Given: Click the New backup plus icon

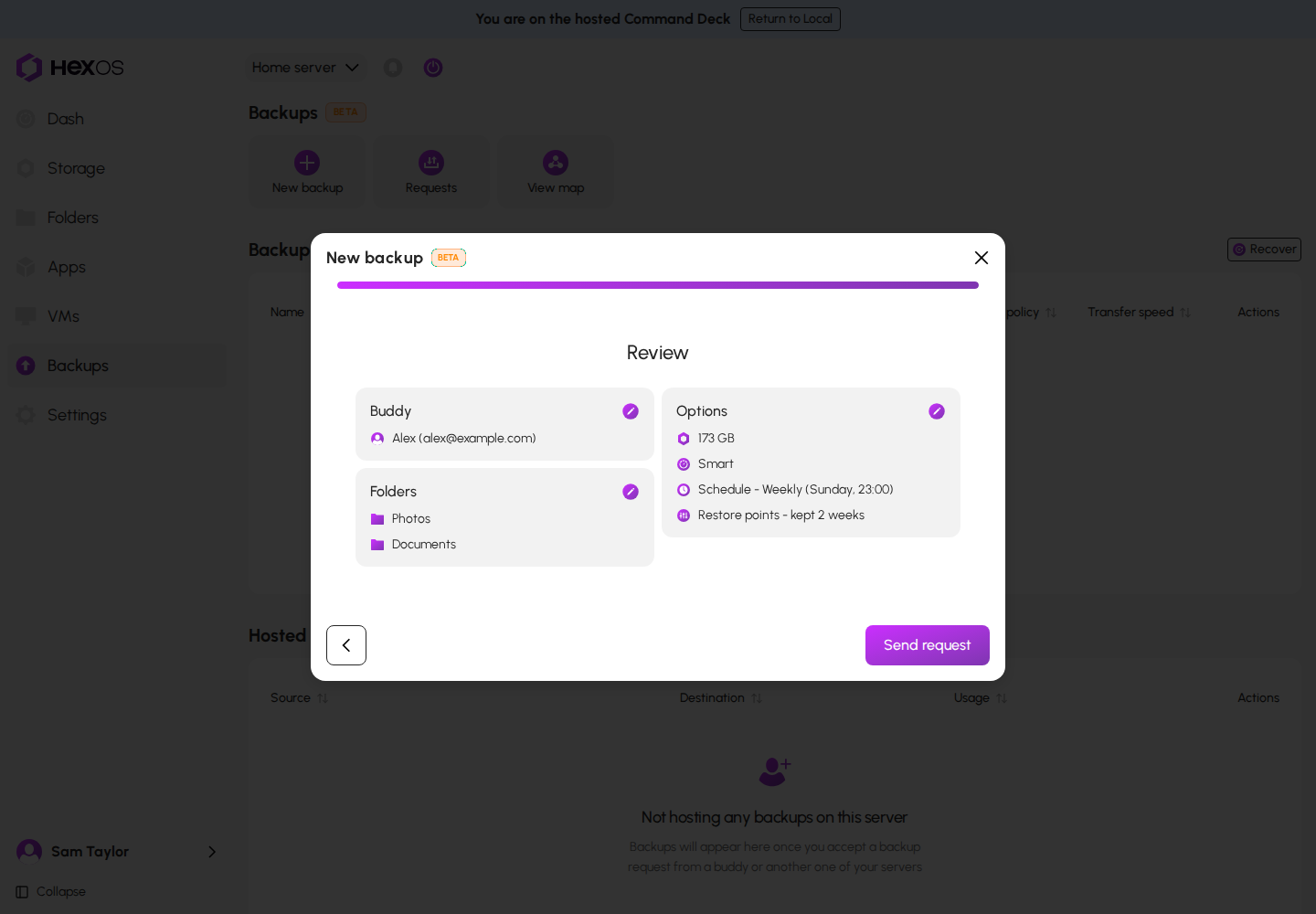Looking at the screenshot, I should pyautogui.click(x=307, y=163).
